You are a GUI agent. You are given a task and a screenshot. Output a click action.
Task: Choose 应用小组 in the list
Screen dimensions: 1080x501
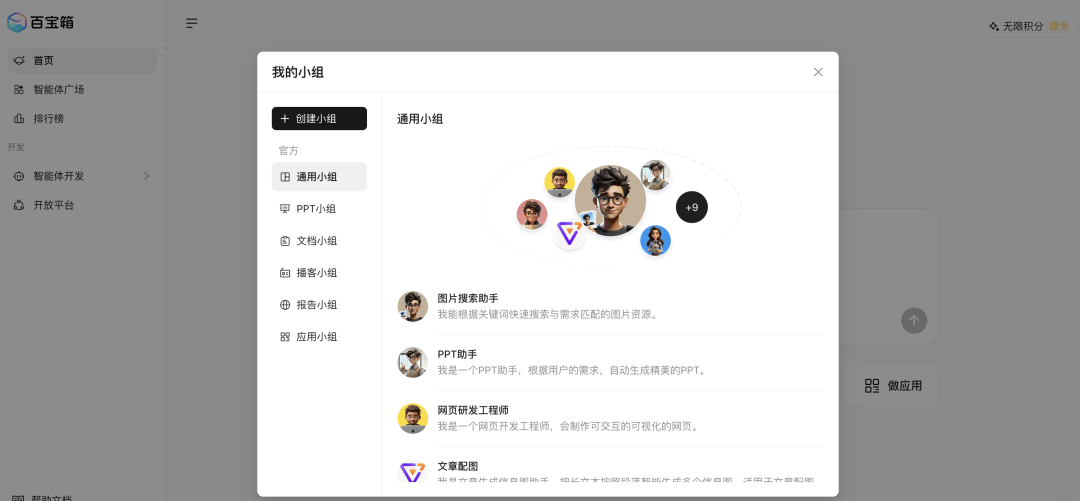pyautogui.click(x=319, y=337)
